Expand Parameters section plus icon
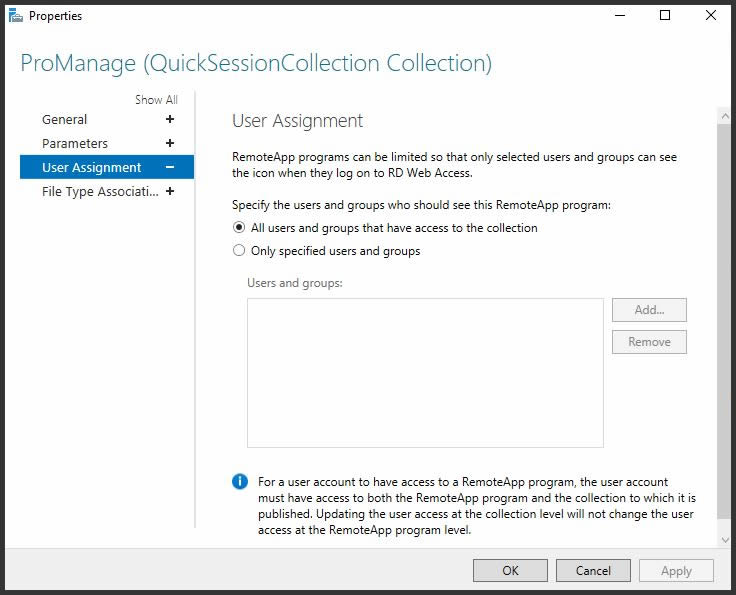Image resolution: width=736 pixels, height=595 pixels. tap(170, 143)
